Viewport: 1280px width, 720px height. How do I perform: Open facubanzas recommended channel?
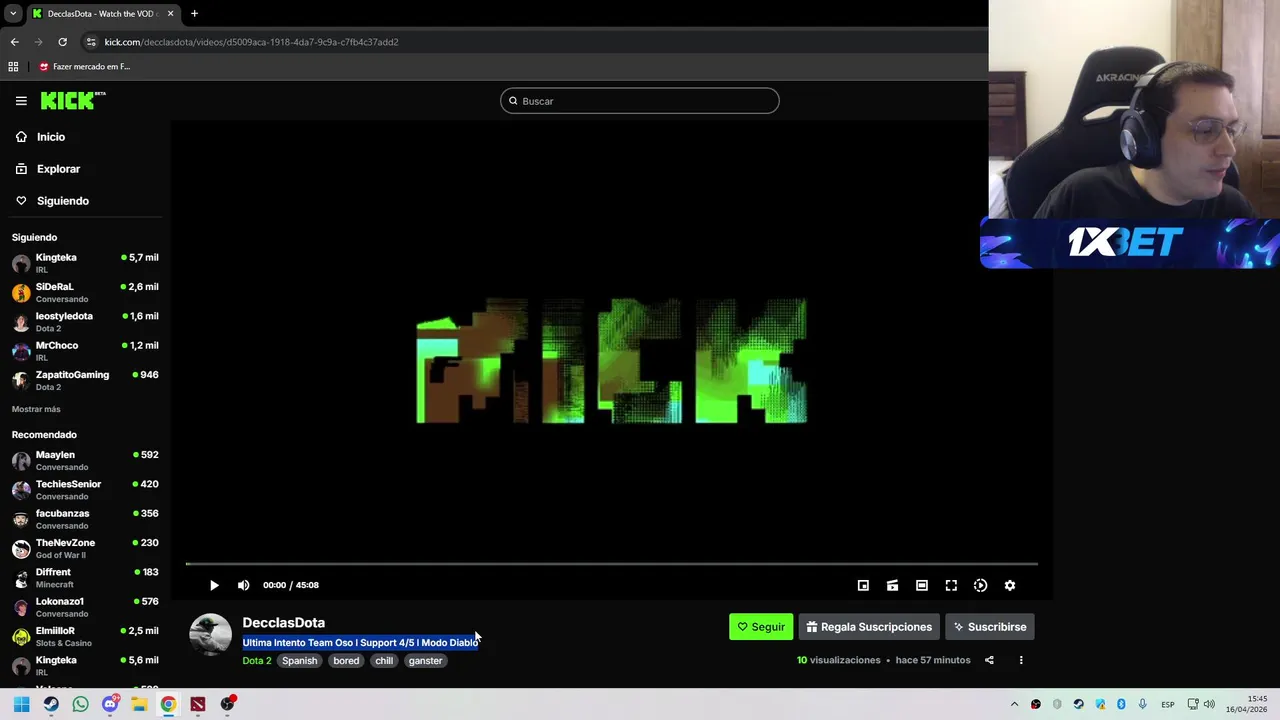coord(85,519)
